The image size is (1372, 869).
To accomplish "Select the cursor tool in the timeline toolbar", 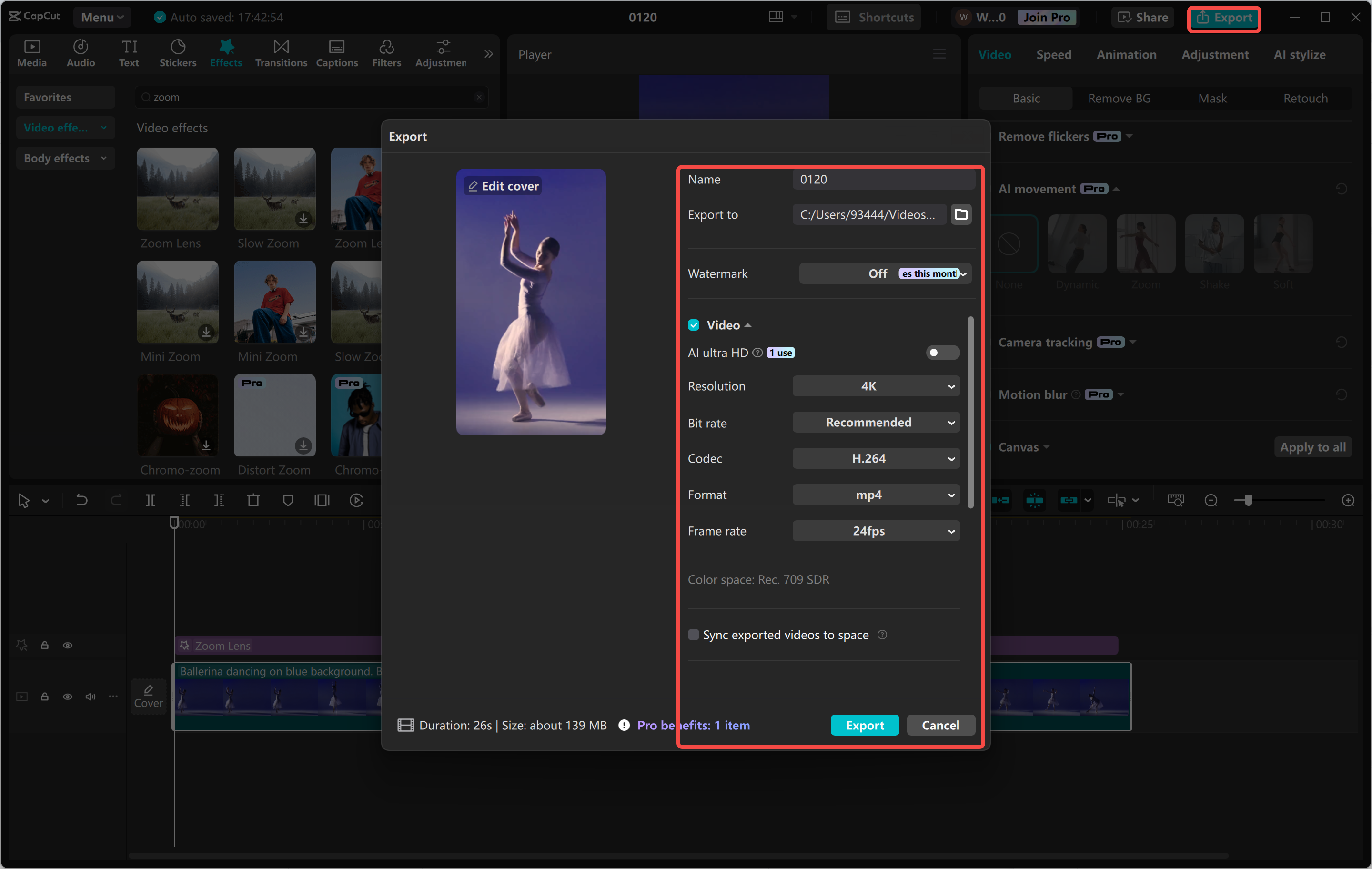I will tap(24, 500).
